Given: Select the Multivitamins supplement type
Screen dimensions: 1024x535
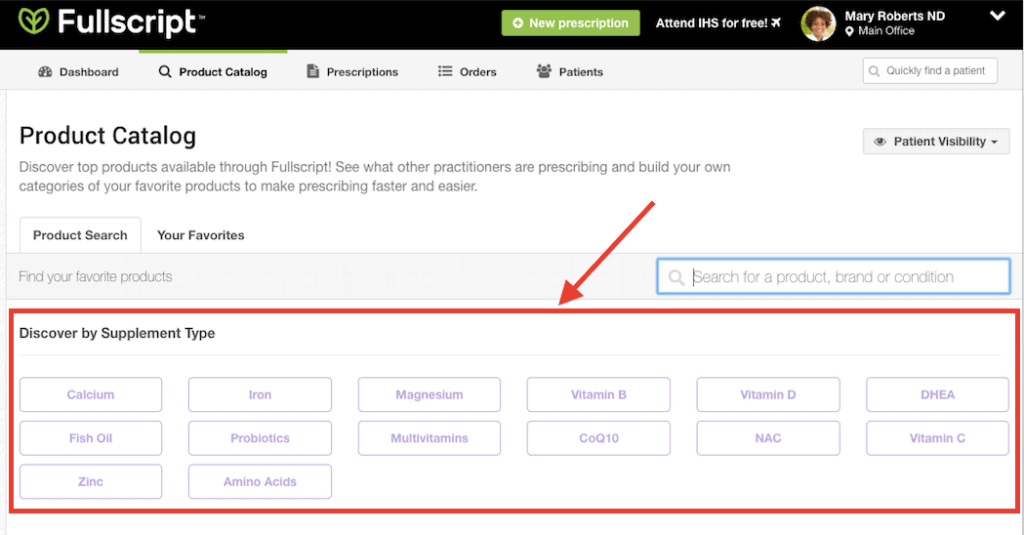Looking at the screenshot, I should coord(429,438).
